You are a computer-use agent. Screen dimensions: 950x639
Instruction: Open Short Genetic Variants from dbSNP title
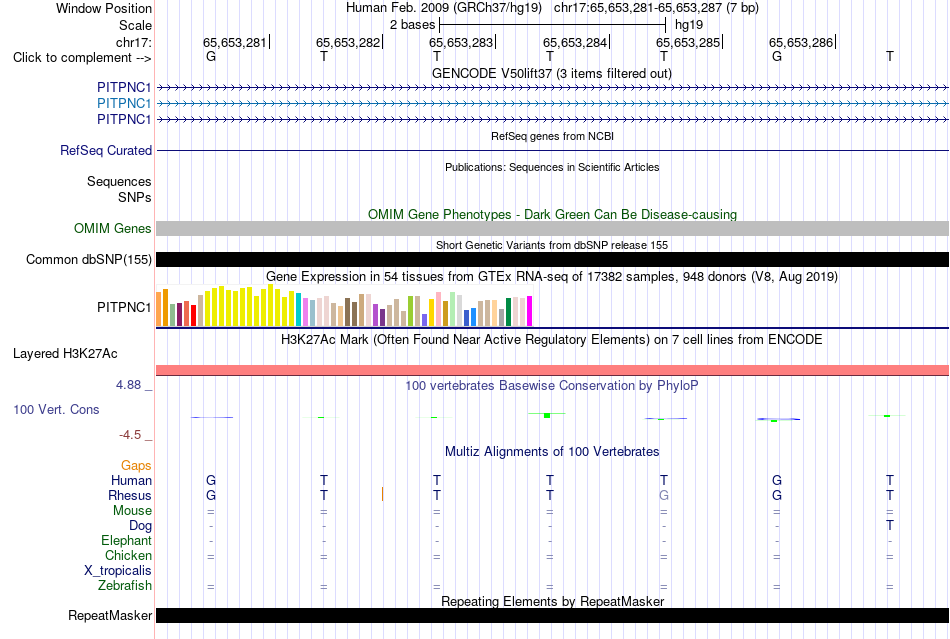[x=552, y=245]
